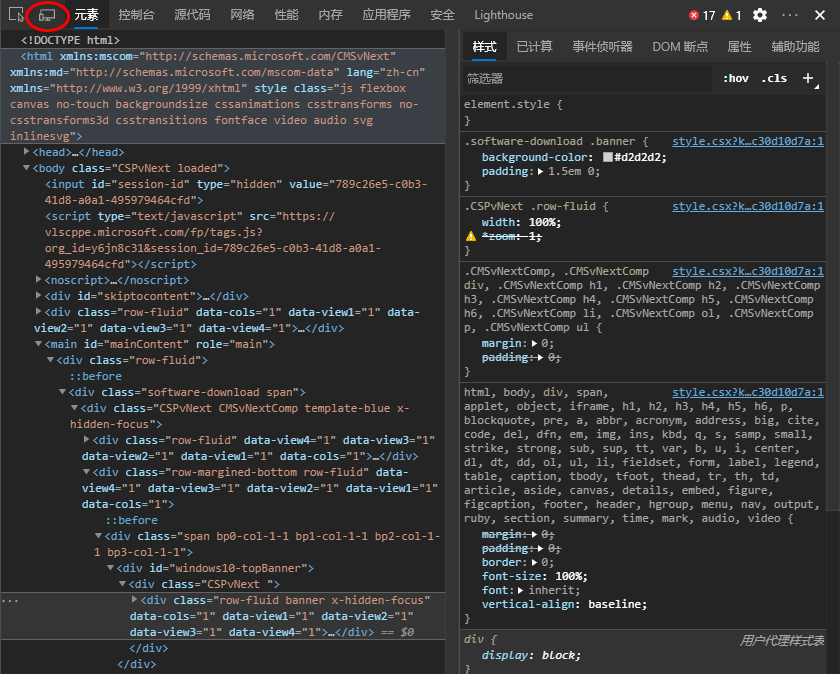
Task: Collapse the windows10-topBanner div
Action: click(110, 567)
